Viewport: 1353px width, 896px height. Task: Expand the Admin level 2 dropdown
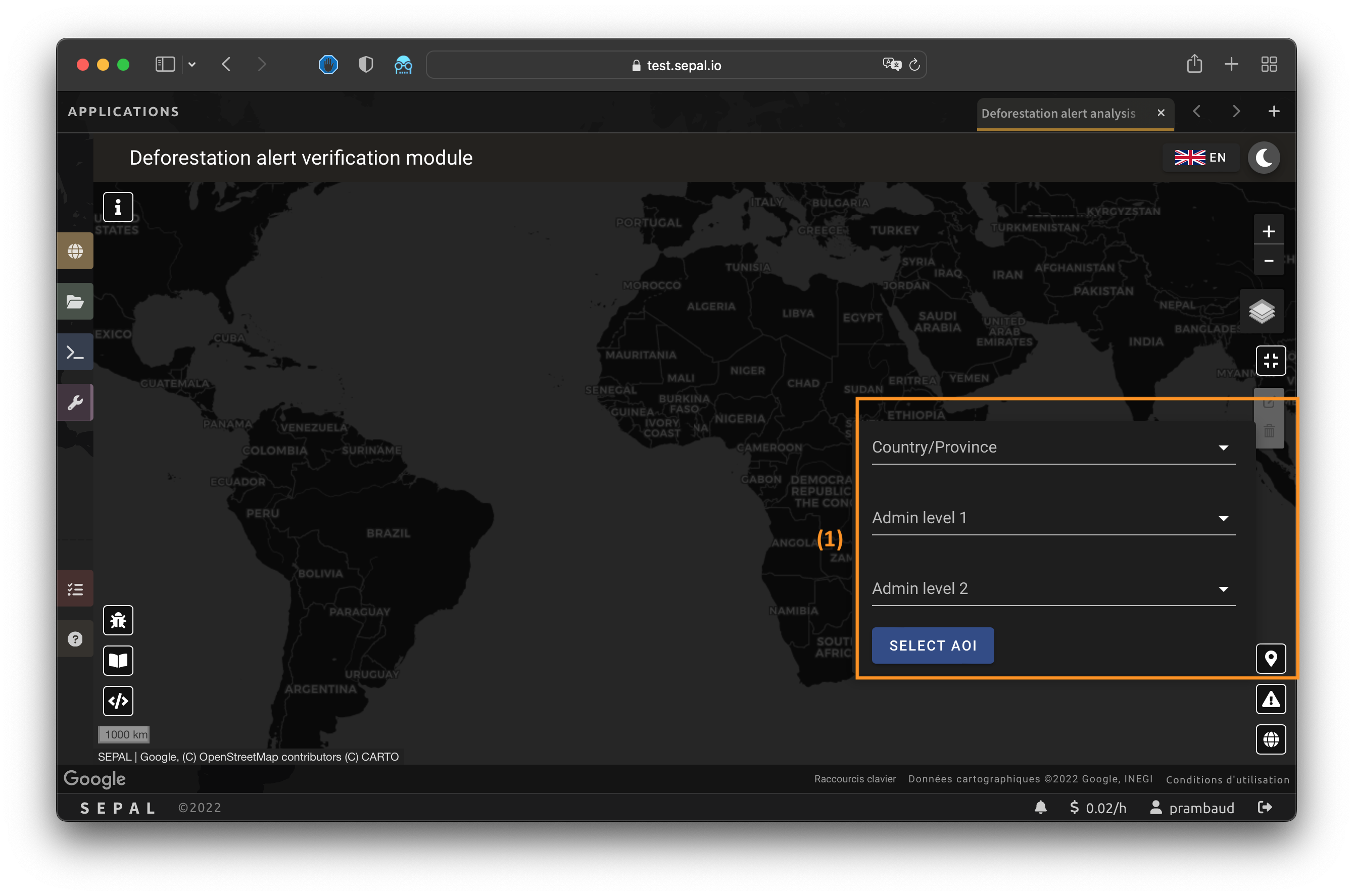pyautogui.click(x=1053, y=588)
